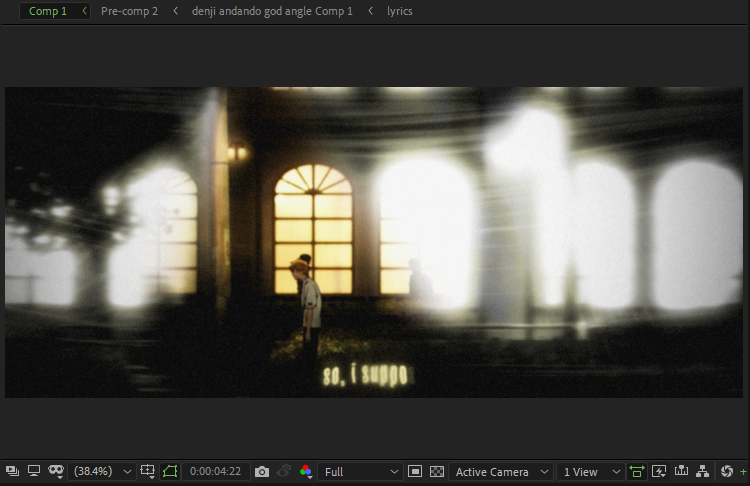Click arrow before the lyrics tab
This screenshot has height=486, width=750.
pos(370,11)
